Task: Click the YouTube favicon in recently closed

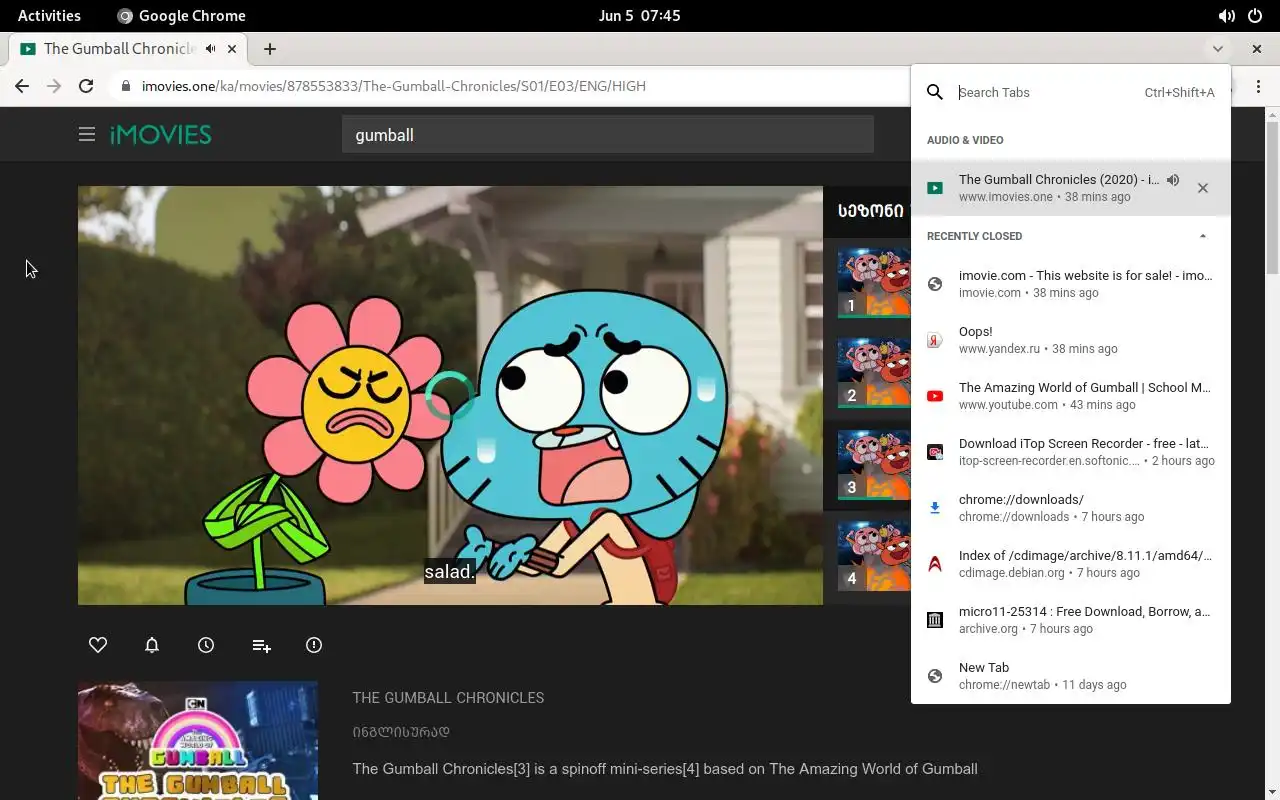Action: tap(935, 396)
